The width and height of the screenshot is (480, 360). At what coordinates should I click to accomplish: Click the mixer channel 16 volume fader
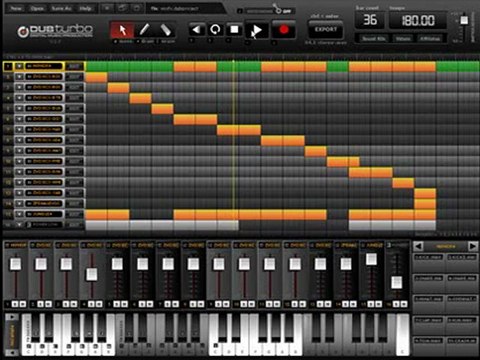coord(397,283)
